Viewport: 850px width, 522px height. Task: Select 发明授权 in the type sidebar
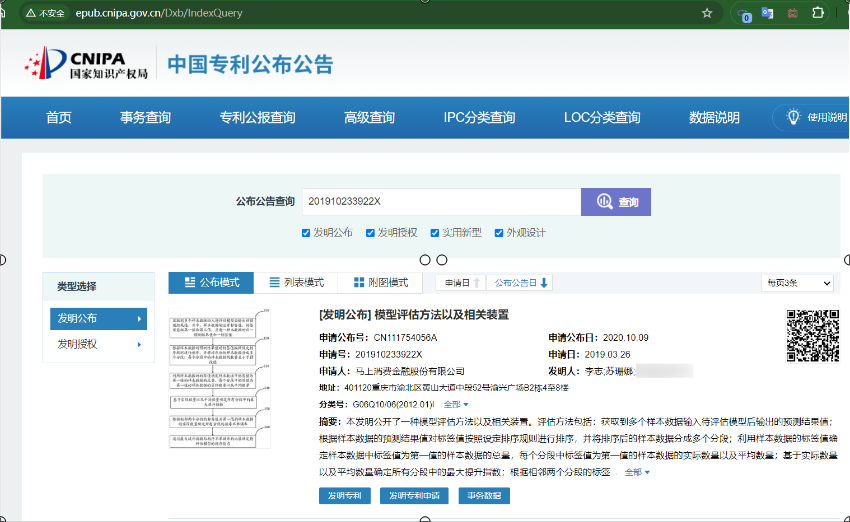pyautogui.click(x=98, y=345)
